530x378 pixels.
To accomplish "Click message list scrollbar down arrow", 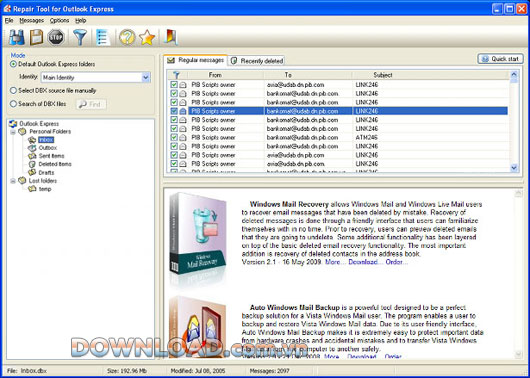I will tap(514, 168).
